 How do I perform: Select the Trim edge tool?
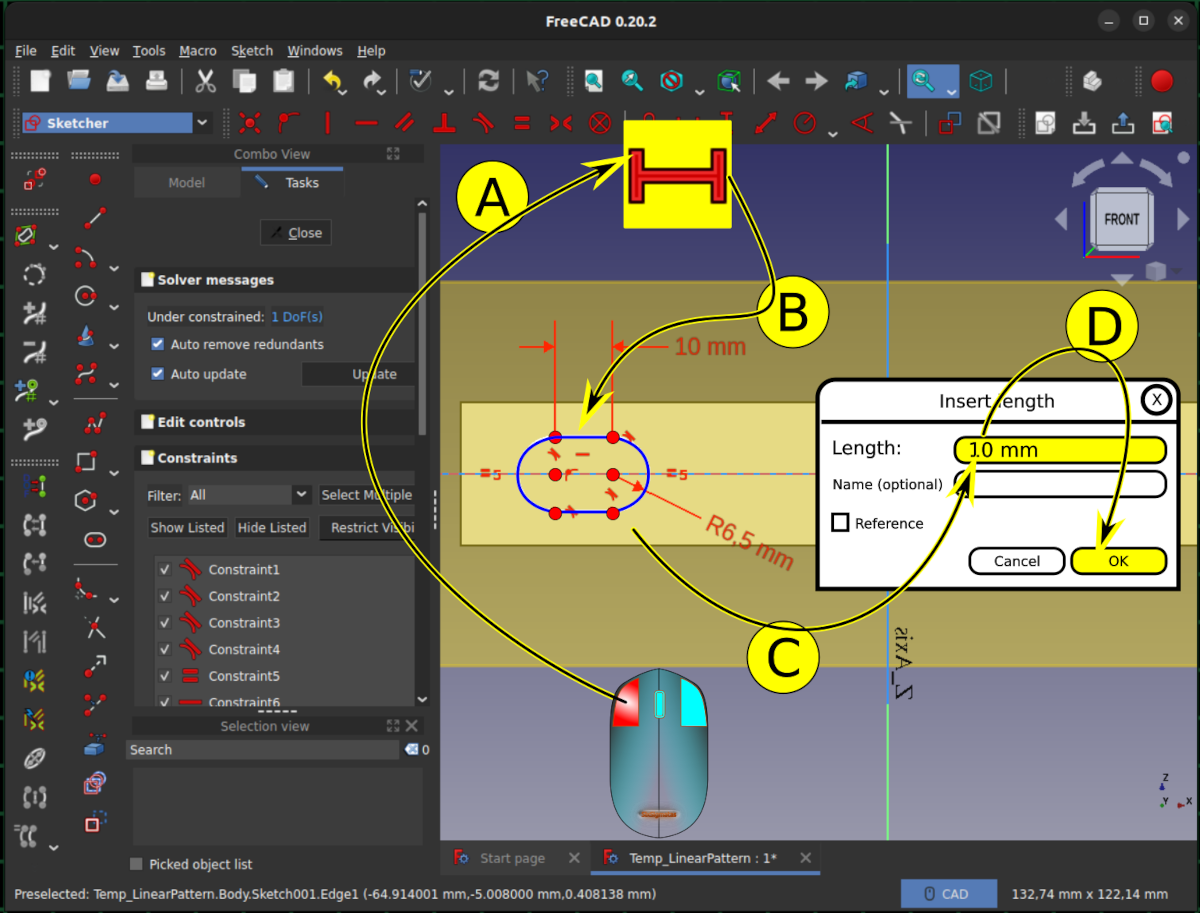click(95, 629)
